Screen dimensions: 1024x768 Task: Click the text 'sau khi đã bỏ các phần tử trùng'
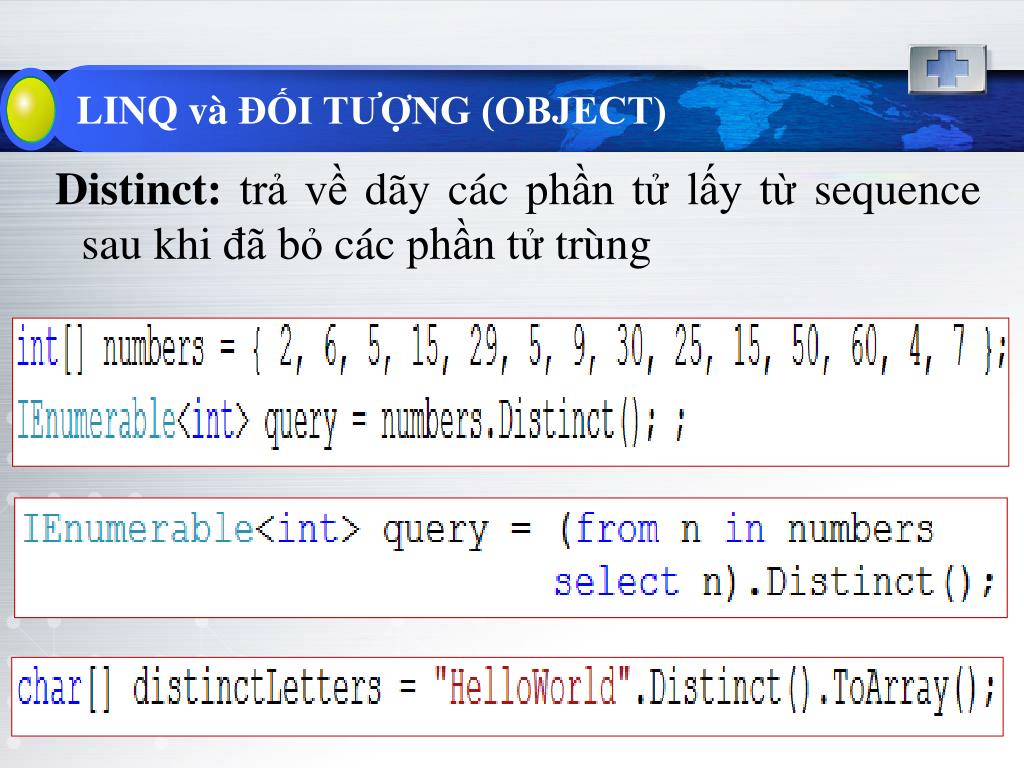(x=366, y=246)
